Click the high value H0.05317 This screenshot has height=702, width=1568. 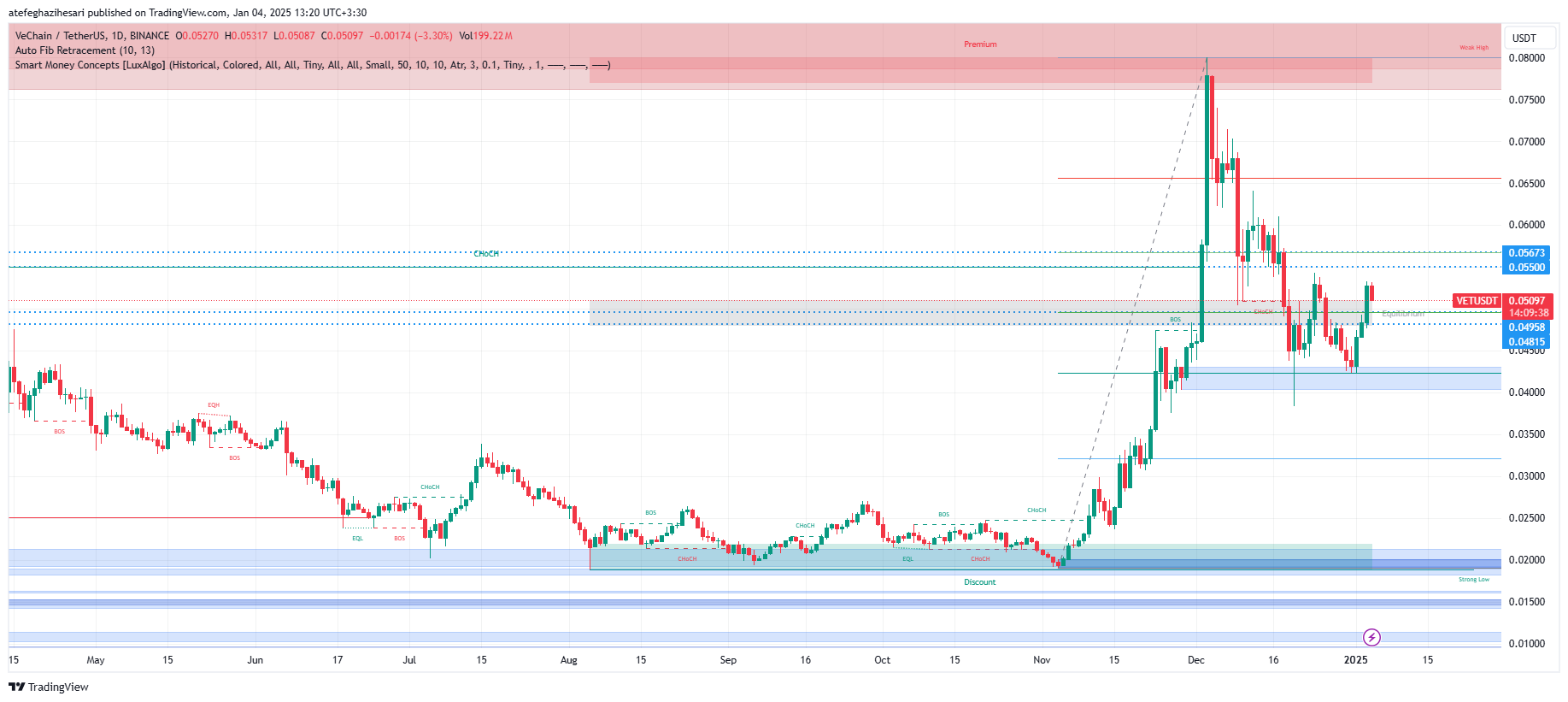tap(246, 36)
